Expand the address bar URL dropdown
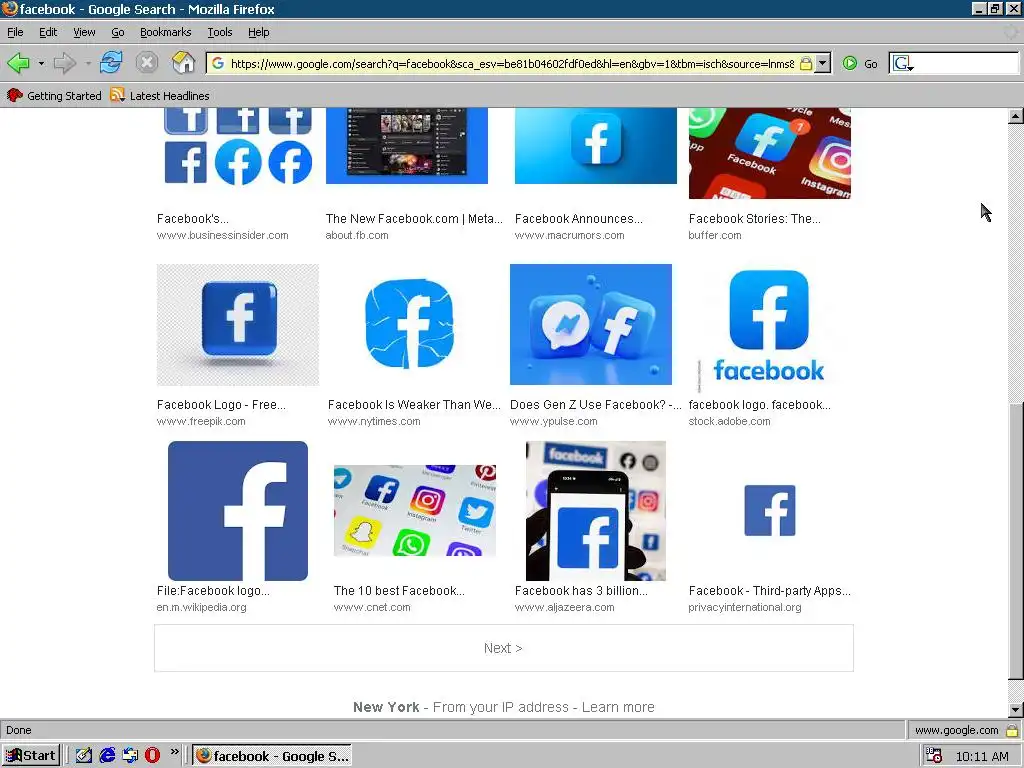Image resolution: width=1024 pixels, height=768 pixels. tap(824, 63)
